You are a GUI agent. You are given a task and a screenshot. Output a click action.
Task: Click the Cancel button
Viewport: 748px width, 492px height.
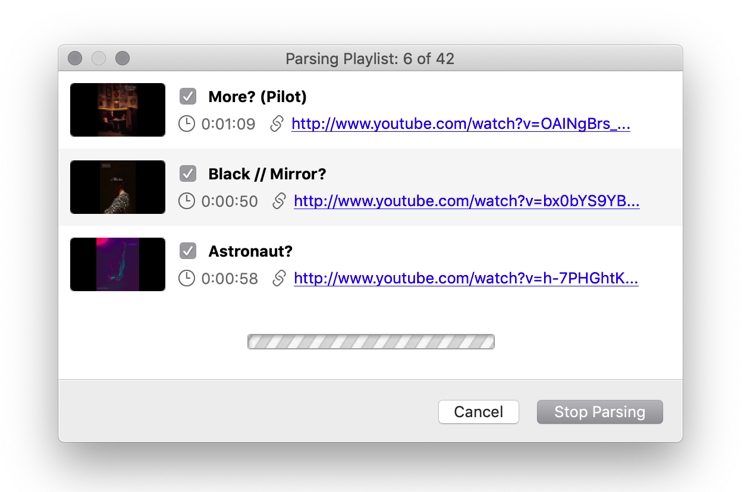point(478,412)
